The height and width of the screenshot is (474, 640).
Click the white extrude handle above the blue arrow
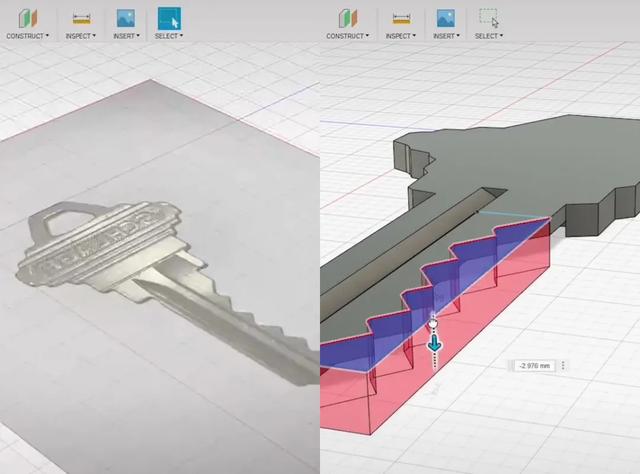(x=433, y=324)
